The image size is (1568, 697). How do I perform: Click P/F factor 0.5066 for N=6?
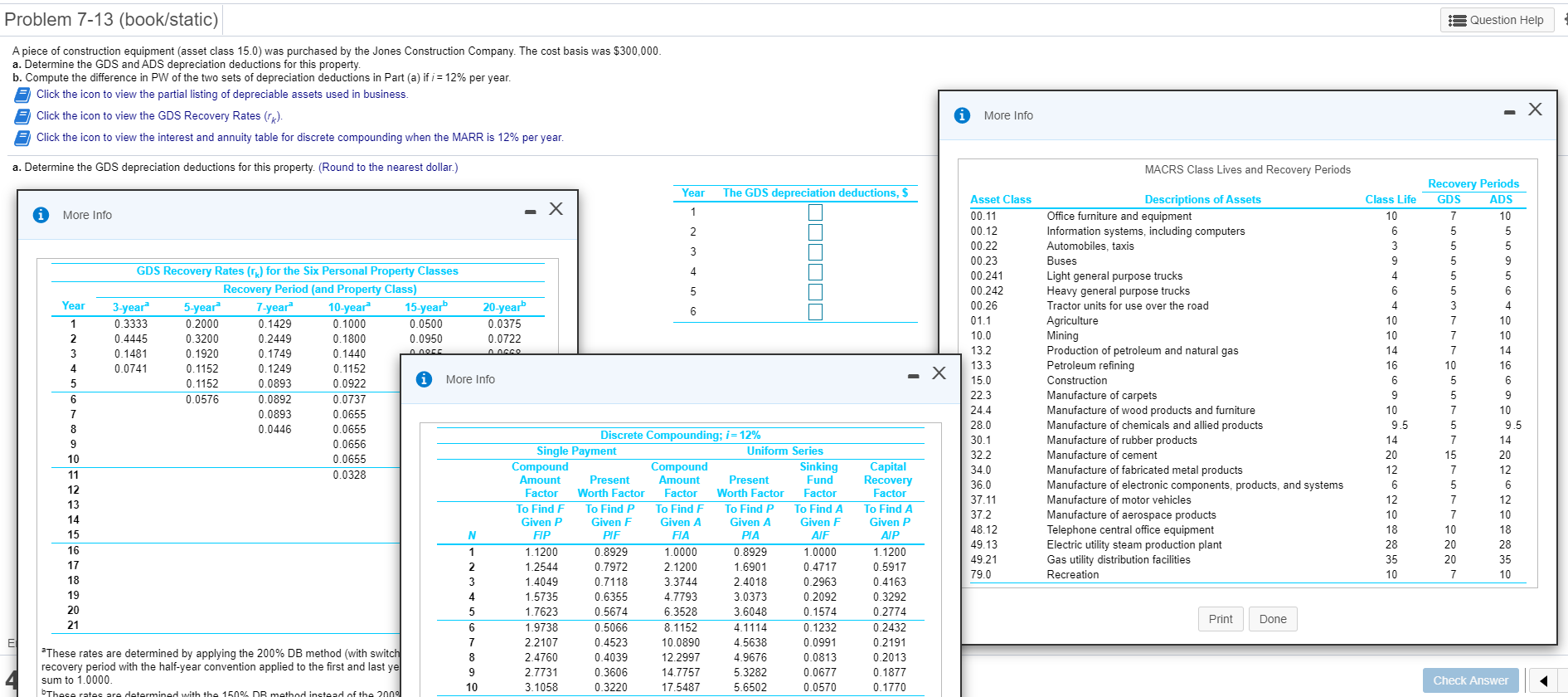click(x=610, y=628)
